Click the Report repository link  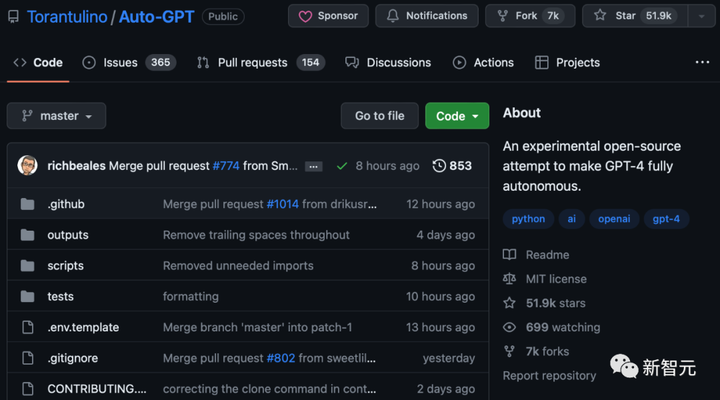click(x=549, y=375)
